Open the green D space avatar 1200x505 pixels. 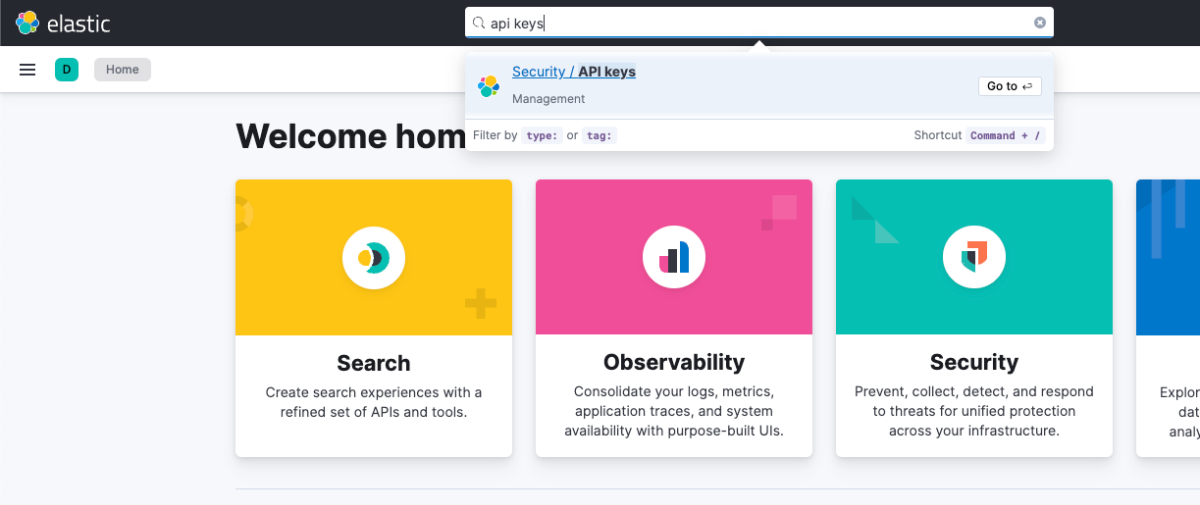pos(66,69)
